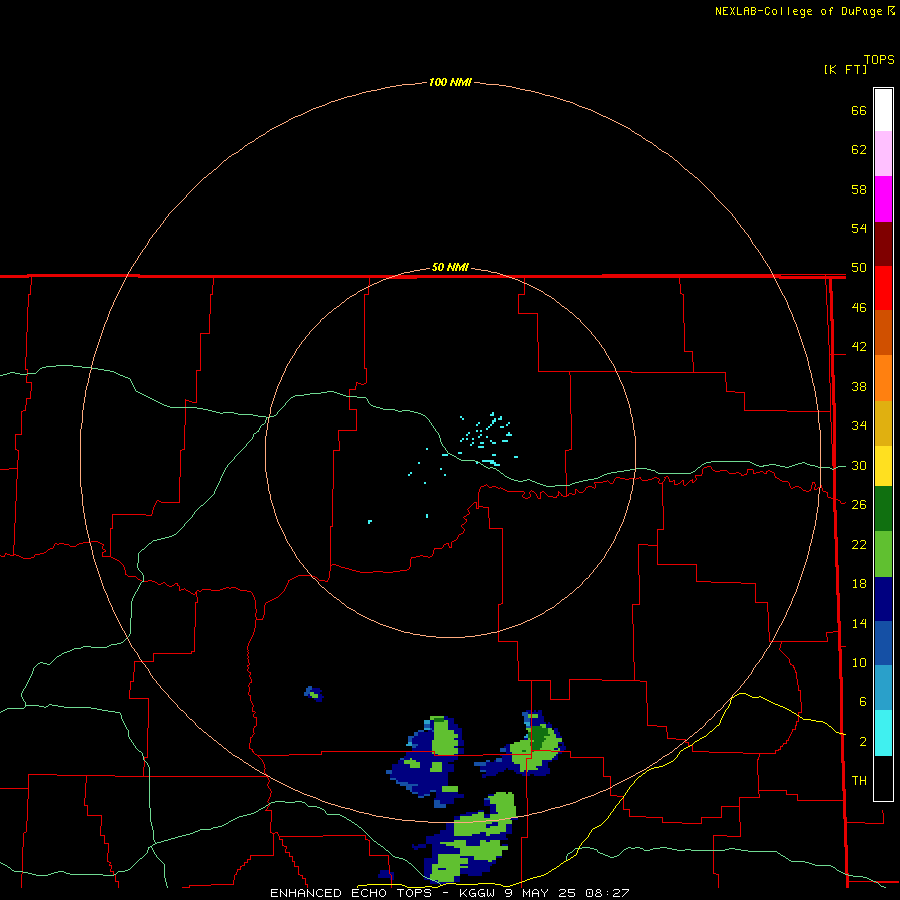
Task: Click the legend value 18
Action: tap(859, 584)
